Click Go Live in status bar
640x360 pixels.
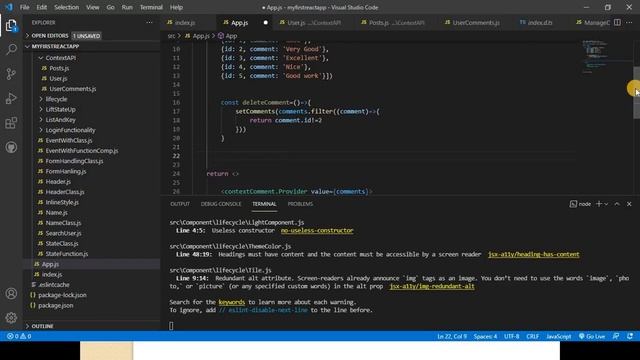pyautogui.click(x=592, y=336)
